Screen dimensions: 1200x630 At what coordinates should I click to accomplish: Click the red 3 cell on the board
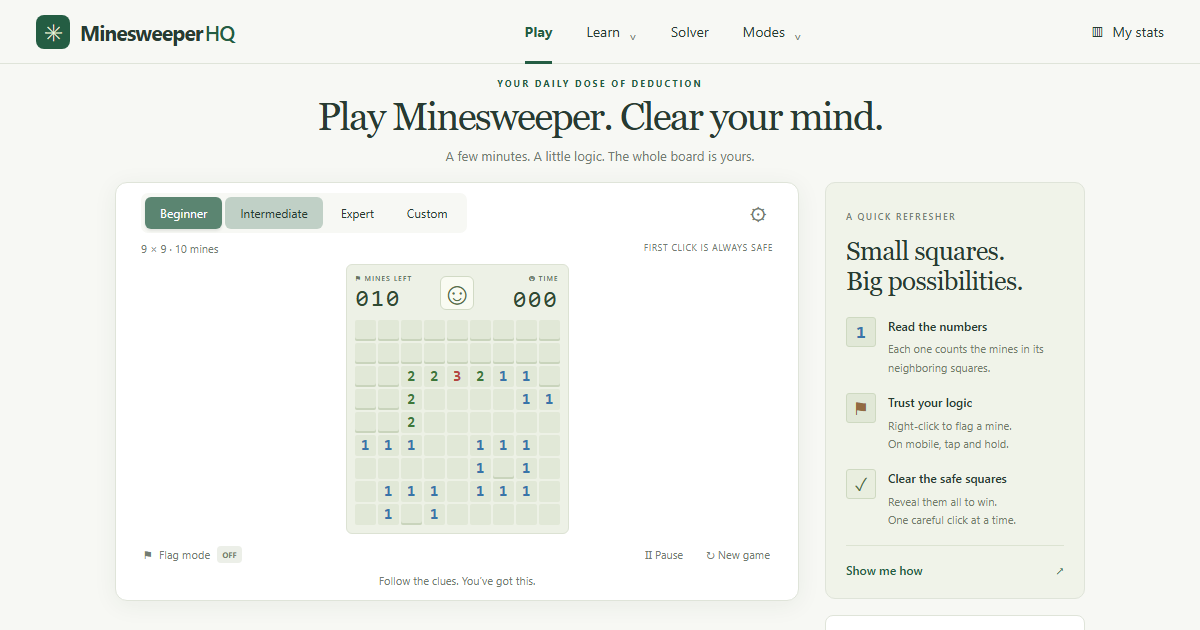[x=457, y=376]
